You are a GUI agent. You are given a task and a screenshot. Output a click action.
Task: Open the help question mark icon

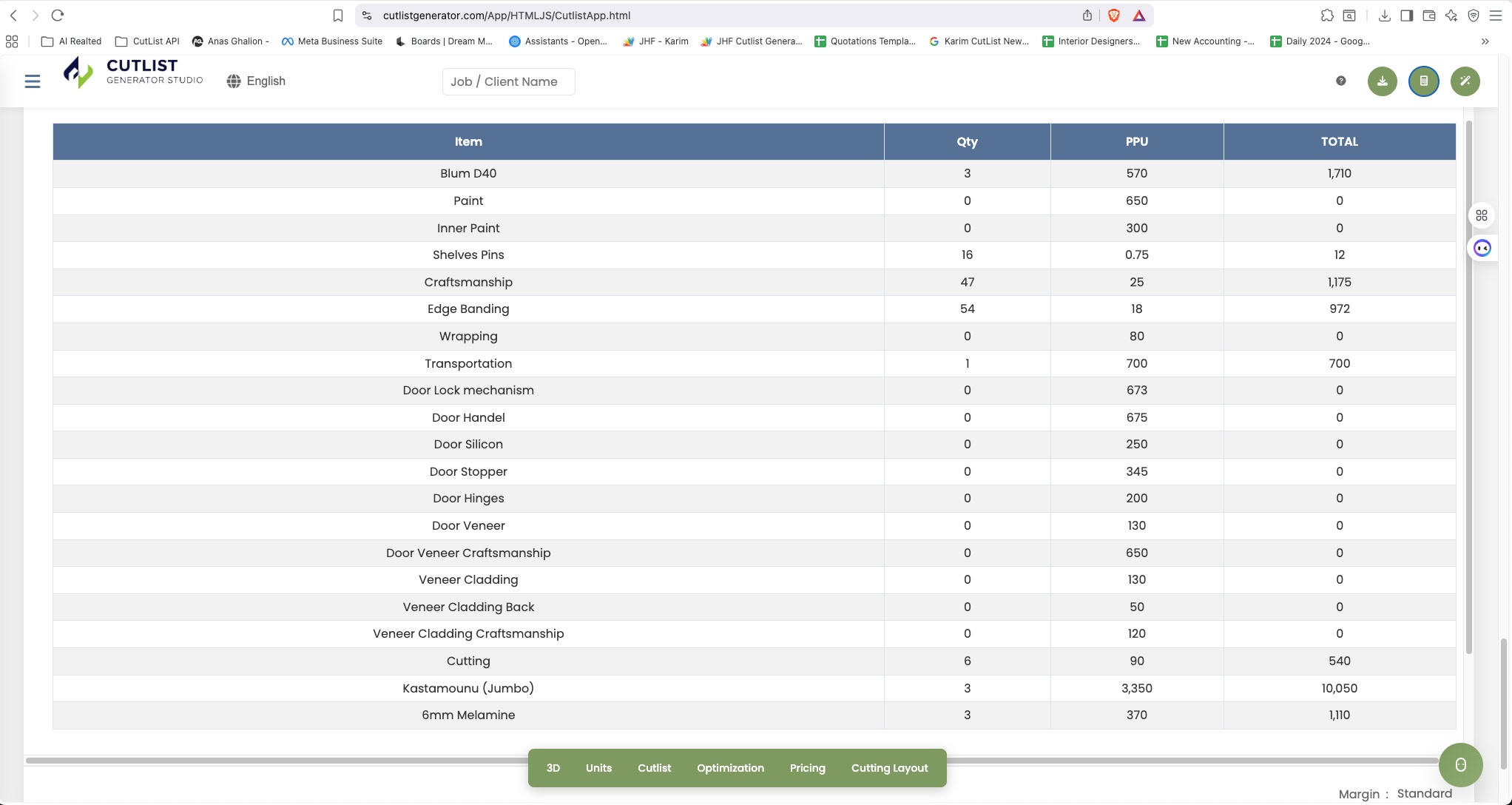tap(1340, 81)
